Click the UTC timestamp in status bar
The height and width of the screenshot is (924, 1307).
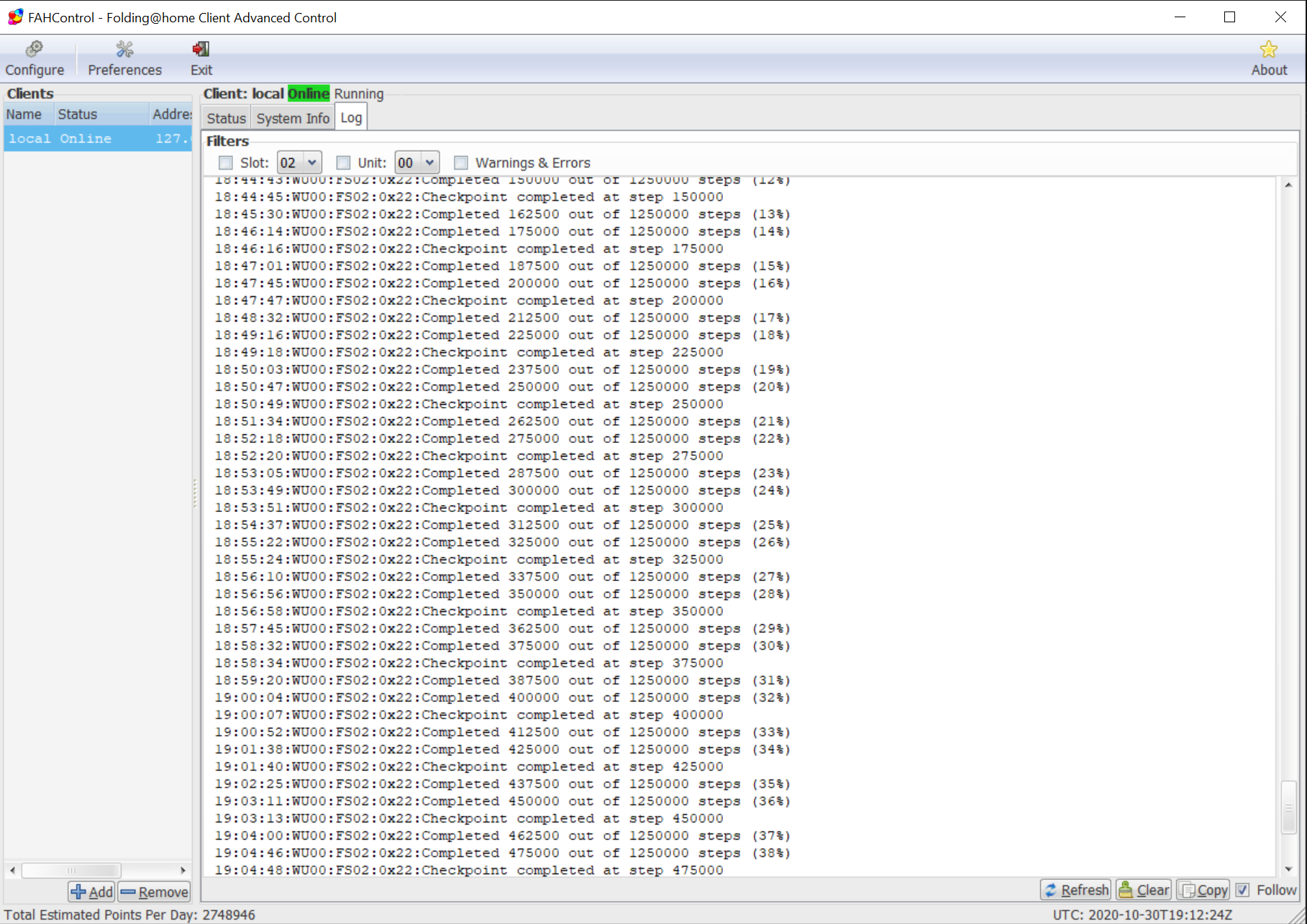(1142, 915)
